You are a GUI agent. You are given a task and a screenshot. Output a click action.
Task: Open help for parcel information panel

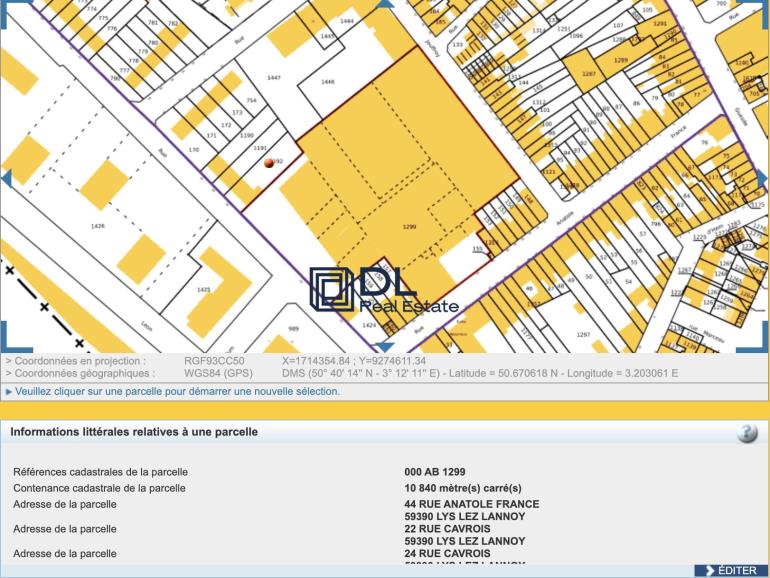pos(747,433)
